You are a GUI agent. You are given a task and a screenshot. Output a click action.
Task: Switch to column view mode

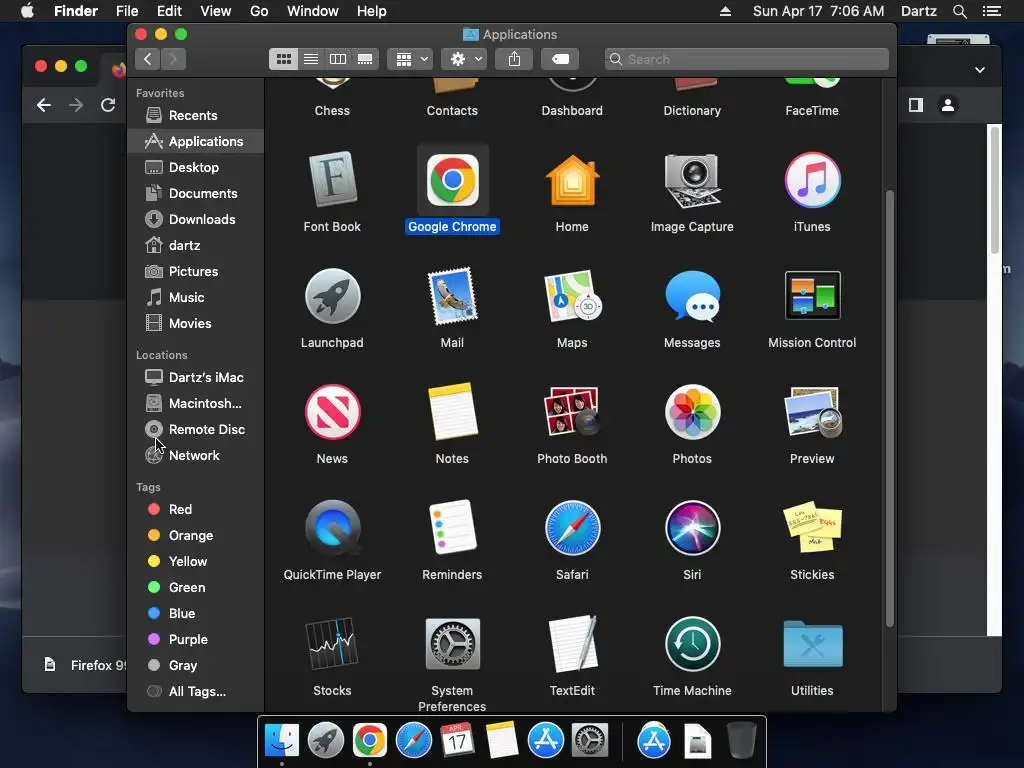(338, 59)
